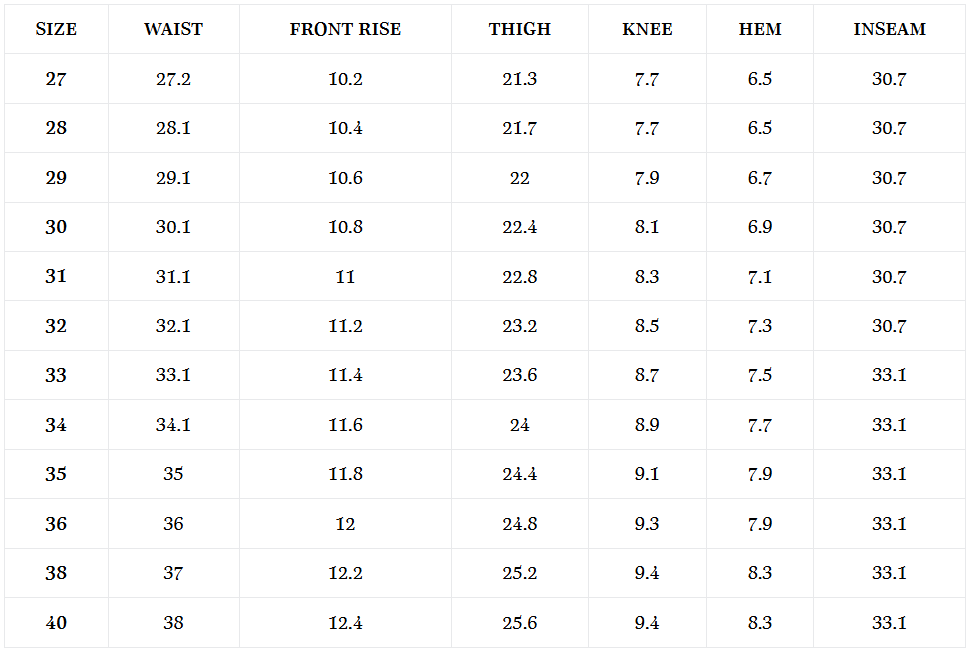Click the KNEE column header

[x=647, y=29]
